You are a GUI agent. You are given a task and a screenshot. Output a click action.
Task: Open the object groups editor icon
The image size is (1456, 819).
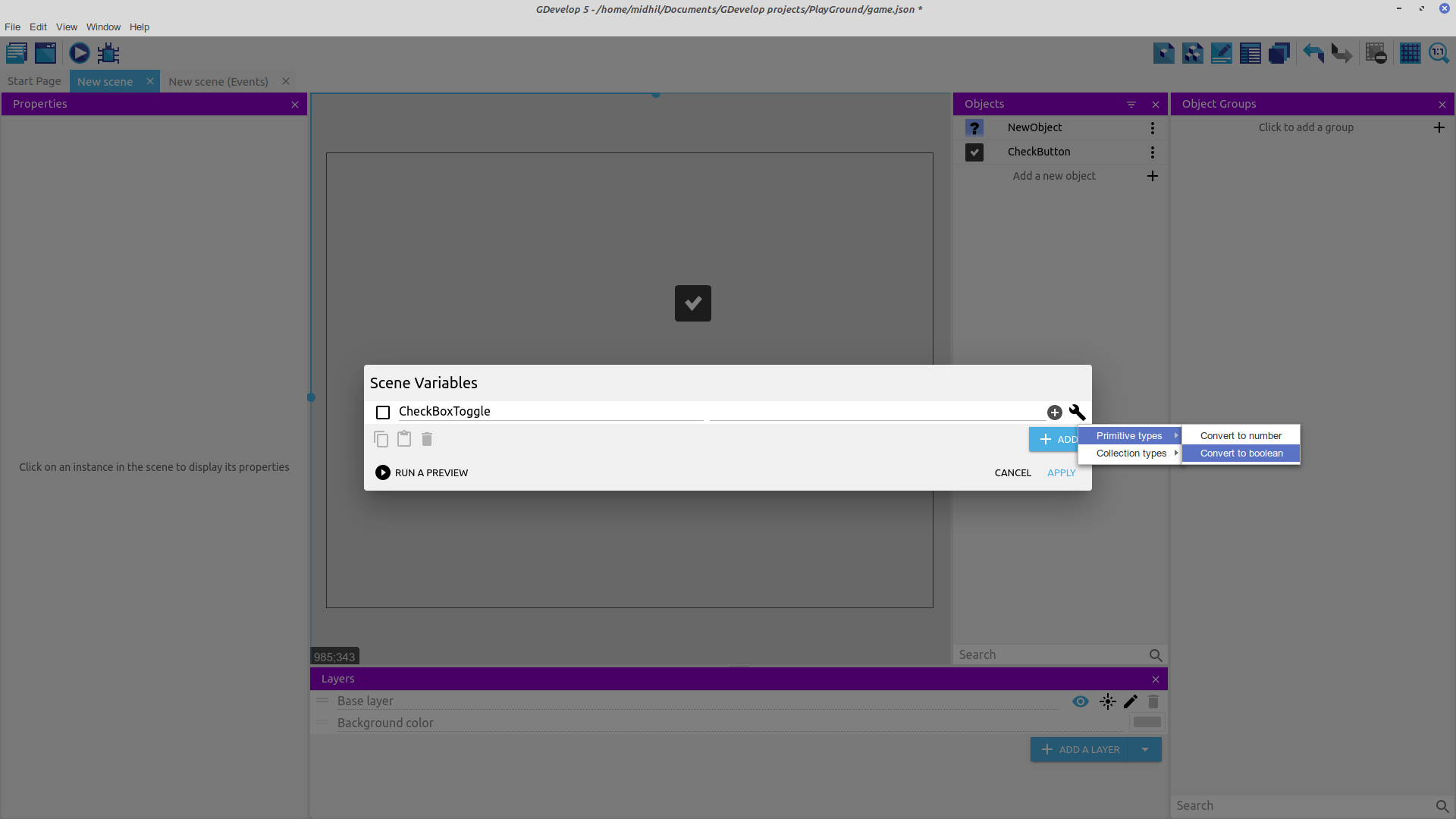coord(1192,53)
